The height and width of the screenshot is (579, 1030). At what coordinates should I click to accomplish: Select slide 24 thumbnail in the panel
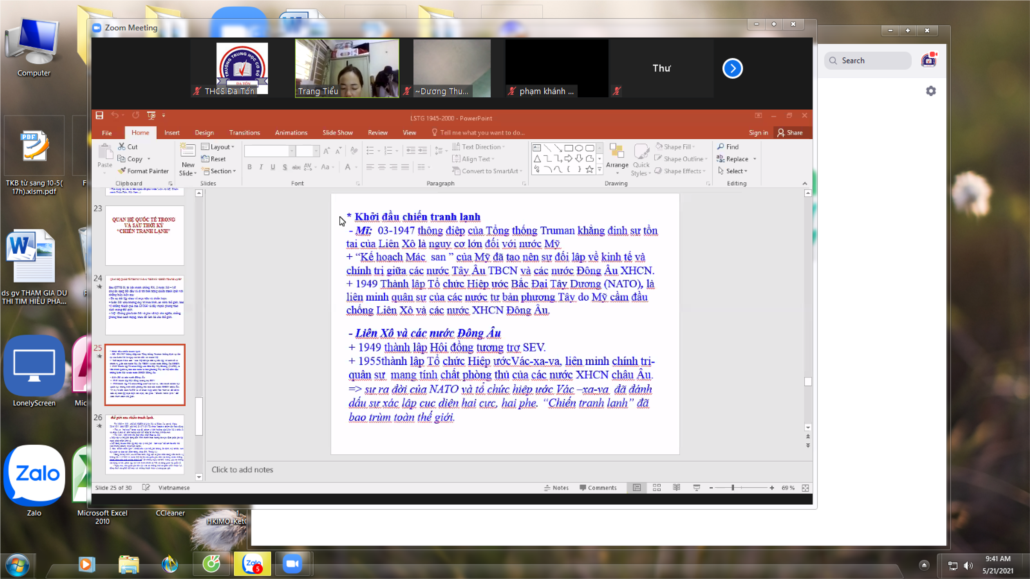coord(145,305)
